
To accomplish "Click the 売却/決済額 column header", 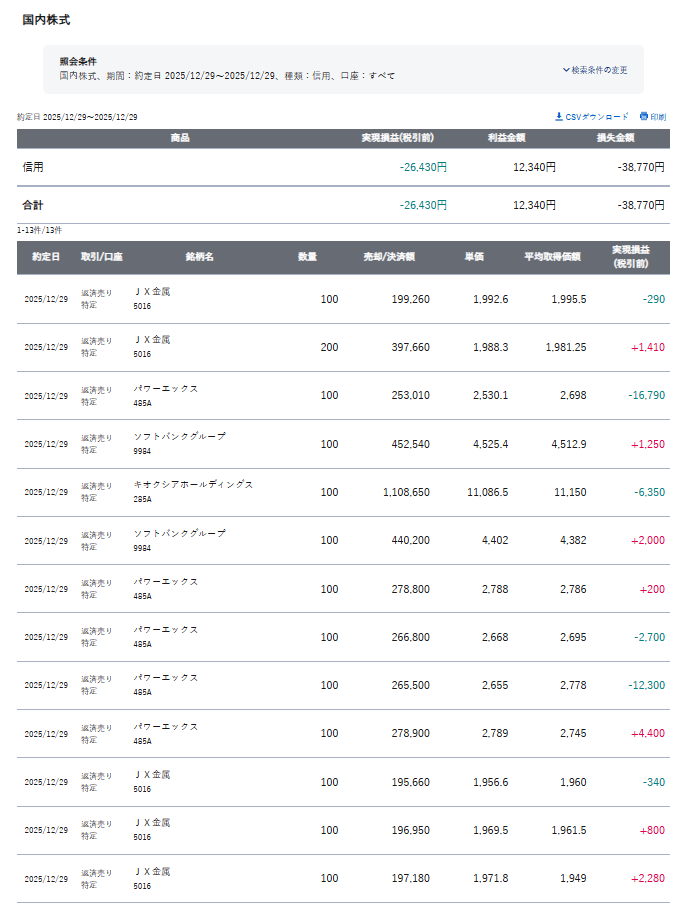I will 389,257.
